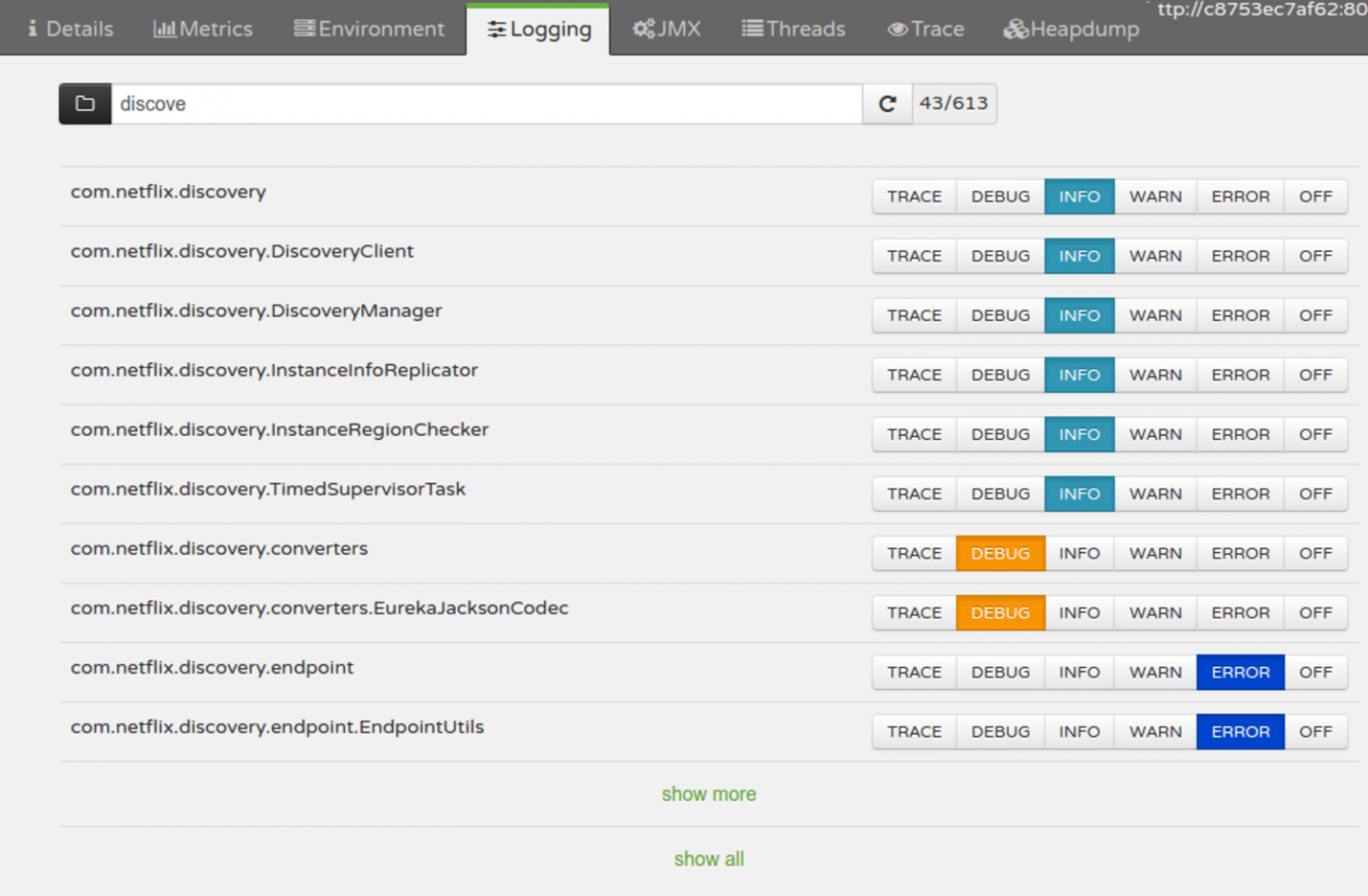Click the blue ERROR button for discovery.endpoint
This screenshot has width=1368, height=896.
(x=1241, y=672)
